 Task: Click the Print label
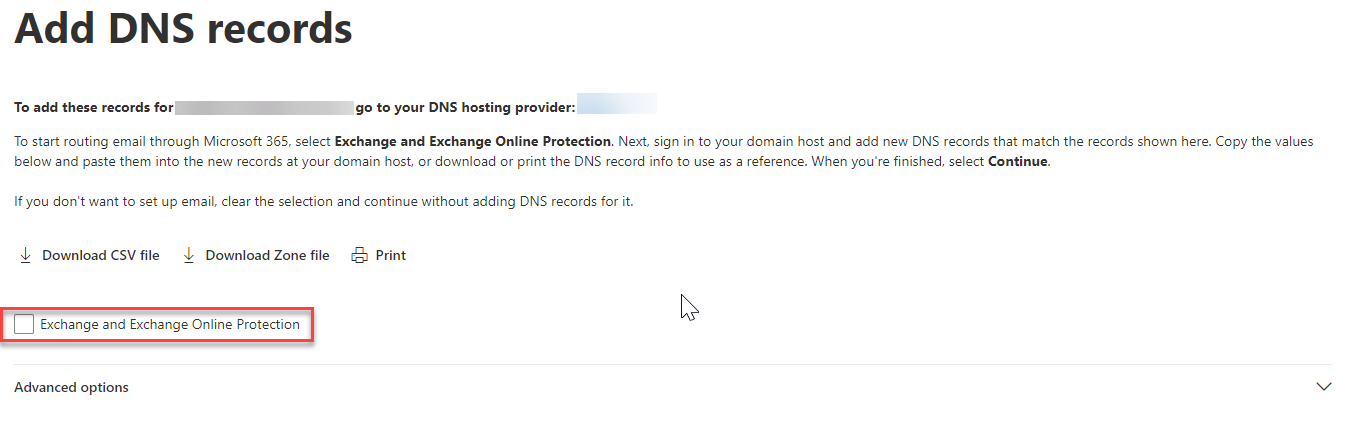point(391,255)
